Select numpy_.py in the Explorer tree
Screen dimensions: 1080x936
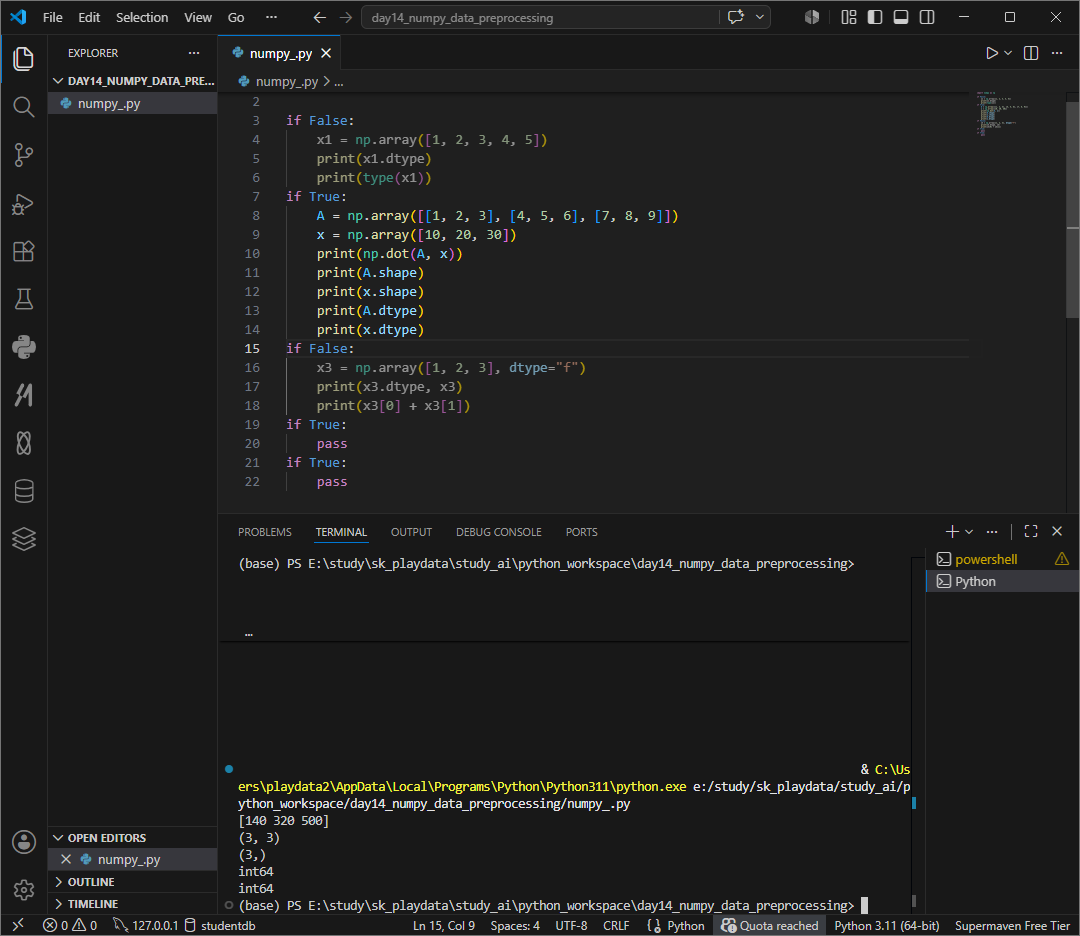pos(133,103)
